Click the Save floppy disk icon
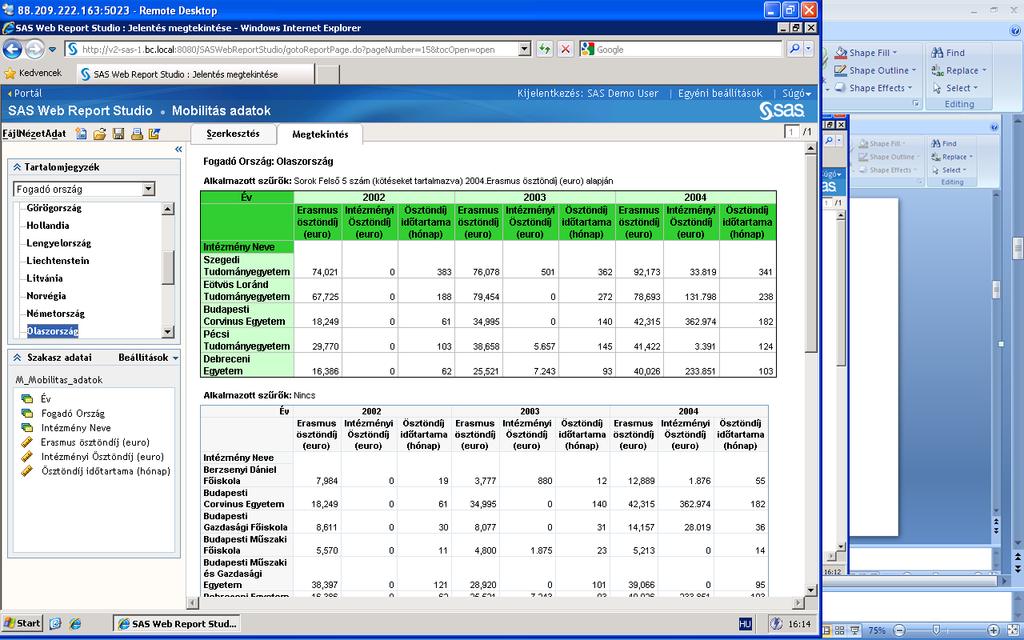Image resolution: width=1024 pixels, height=640 pixels. point(118,134)
